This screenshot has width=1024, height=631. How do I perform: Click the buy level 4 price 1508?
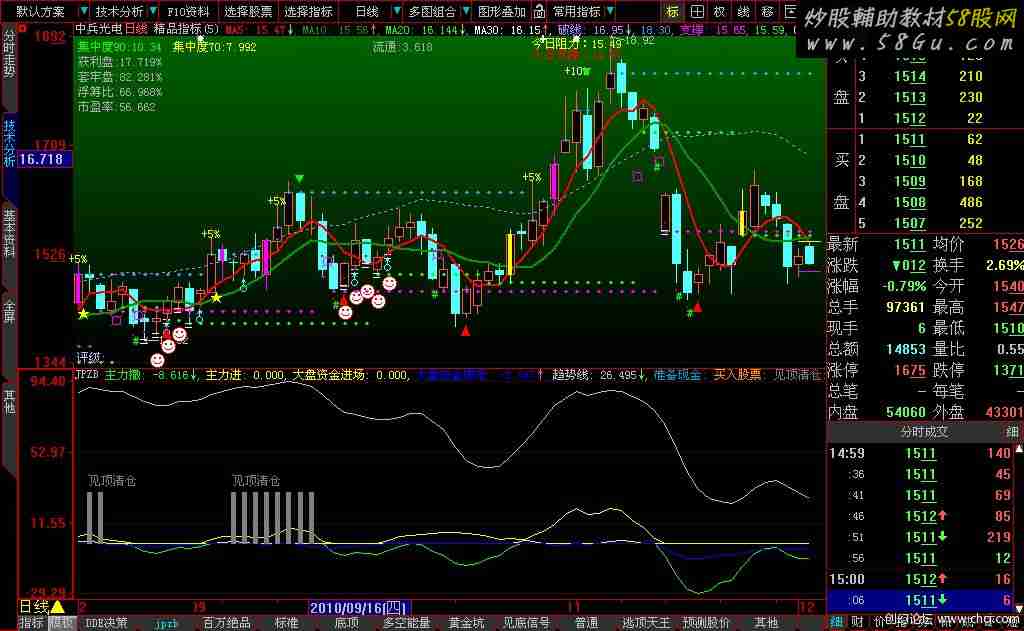point(910,202)
